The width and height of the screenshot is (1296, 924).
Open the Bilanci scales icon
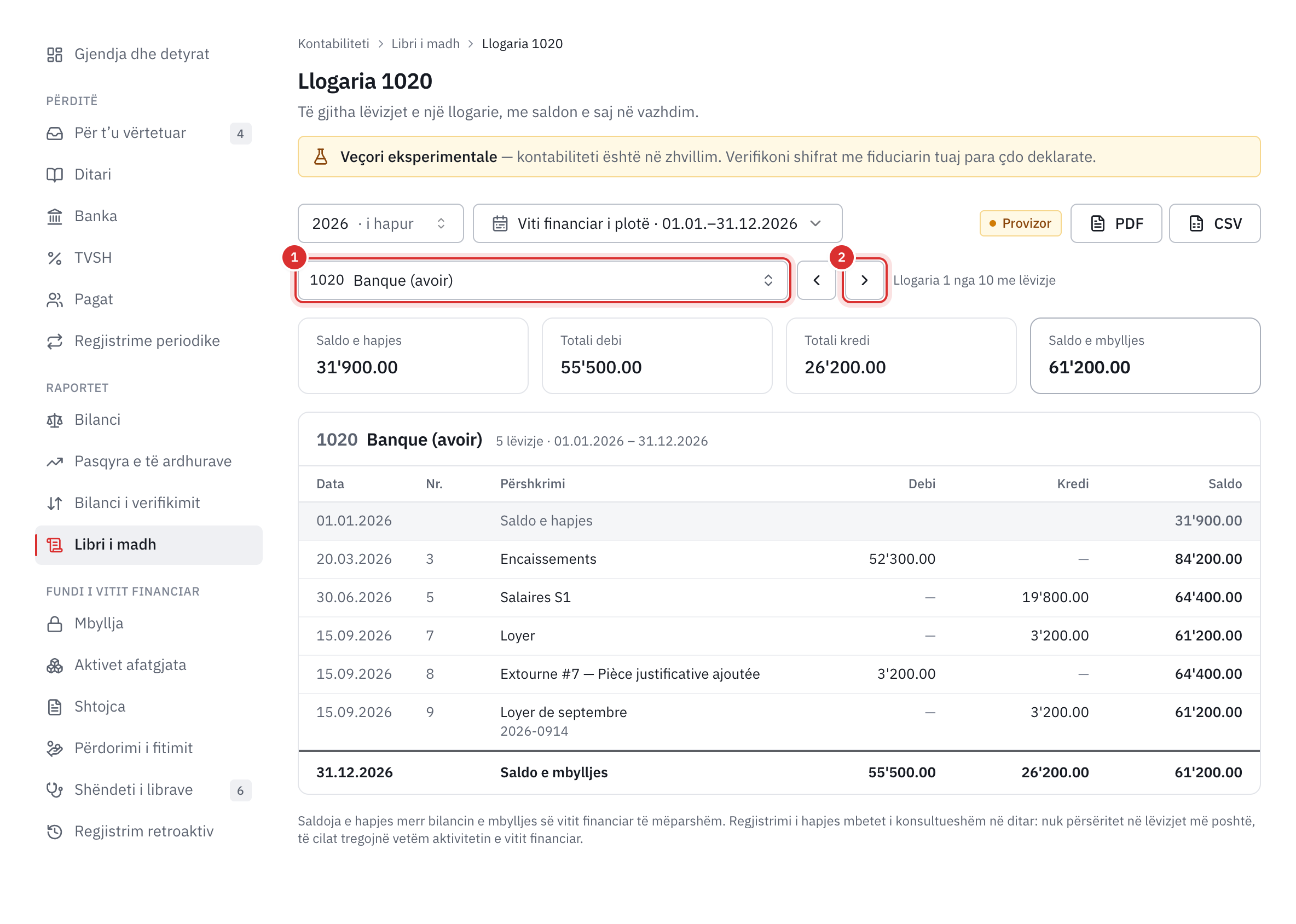tap(55, 420)
